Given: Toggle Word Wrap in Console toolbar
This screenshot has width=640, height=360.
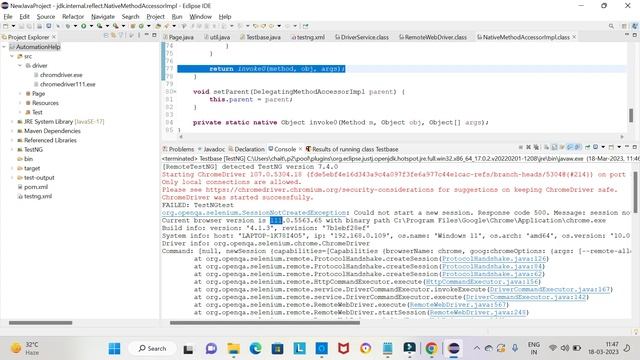Looking at the screenshot, I should click(562, 147).
